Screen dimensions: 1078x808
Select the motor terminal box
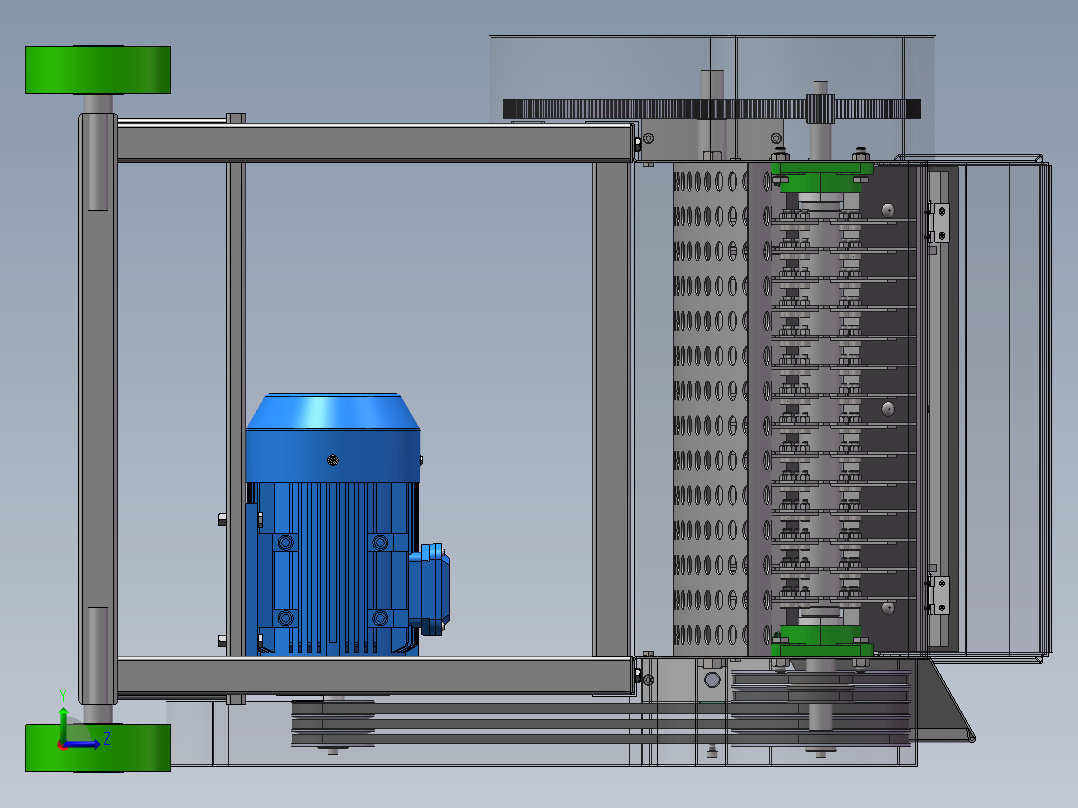(x=430, y=589)
